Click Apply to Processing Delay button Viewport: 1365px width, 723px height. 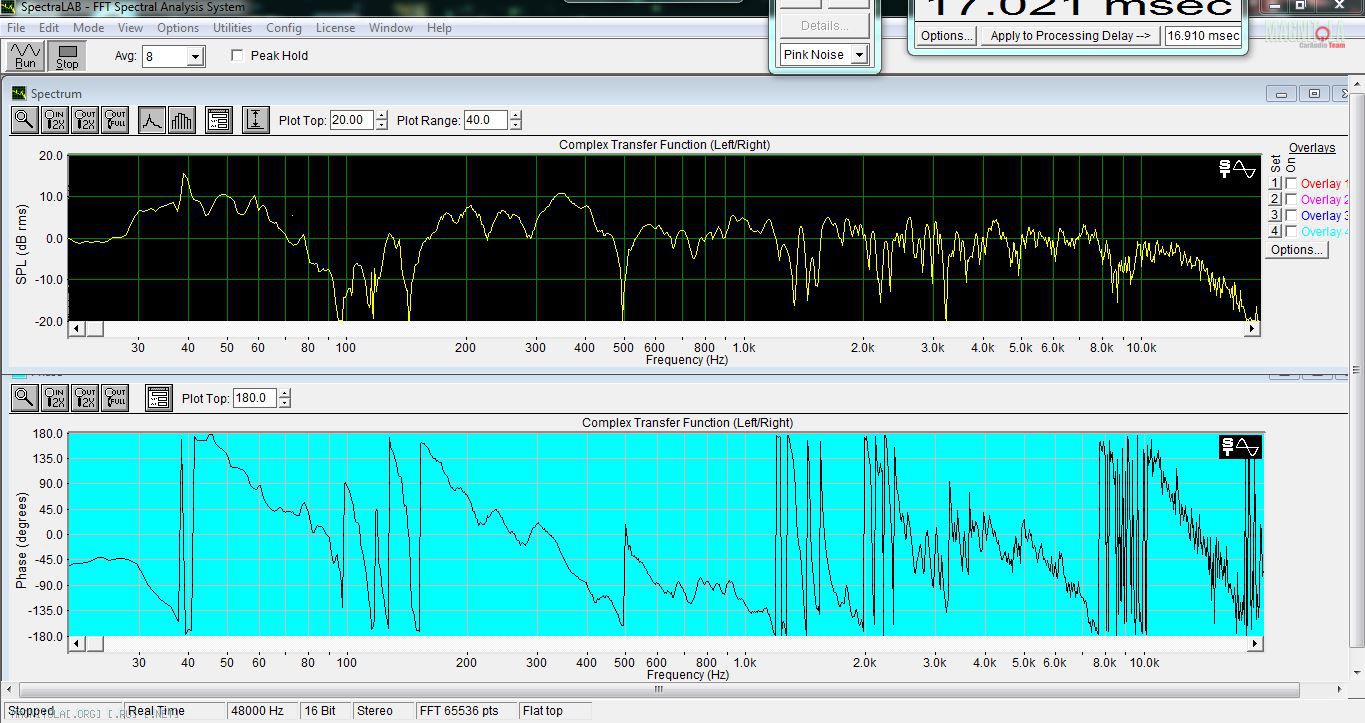[1070, 36]
